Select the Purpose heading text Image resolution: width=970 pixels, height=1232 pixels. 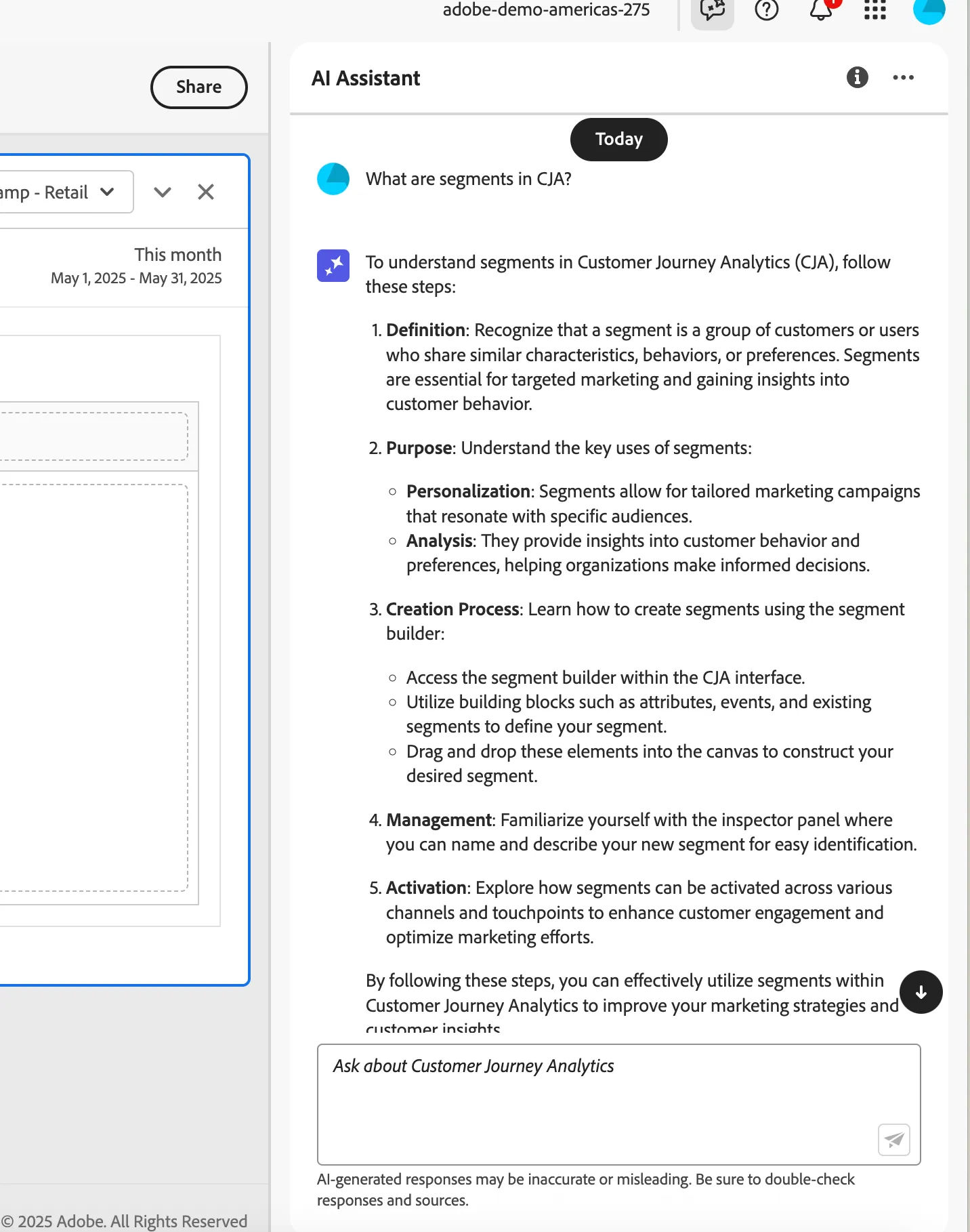(x=419, y=448)
